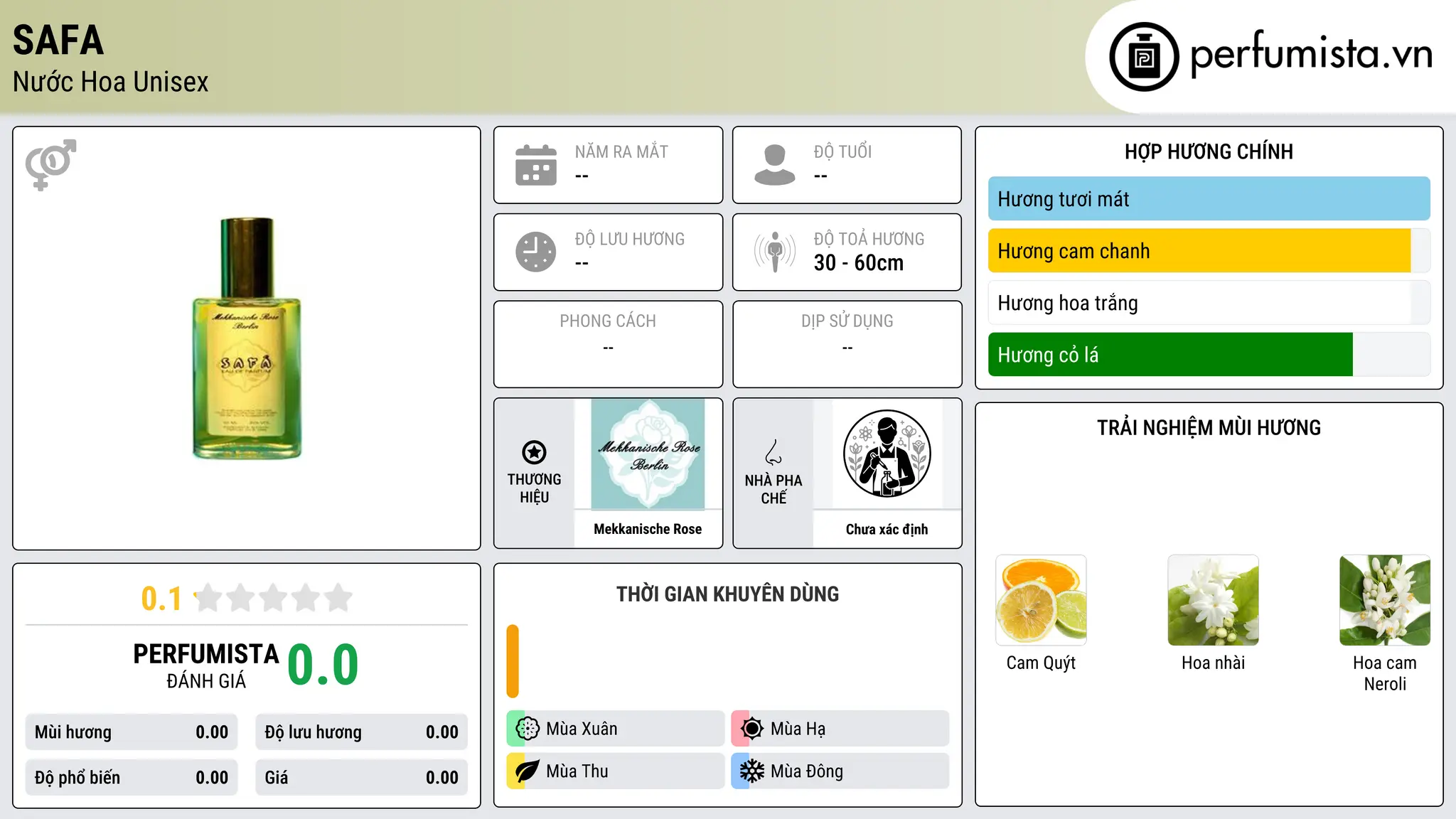
Task: Open the Cam Quýt citrus image
Action: click(1041, 600)
